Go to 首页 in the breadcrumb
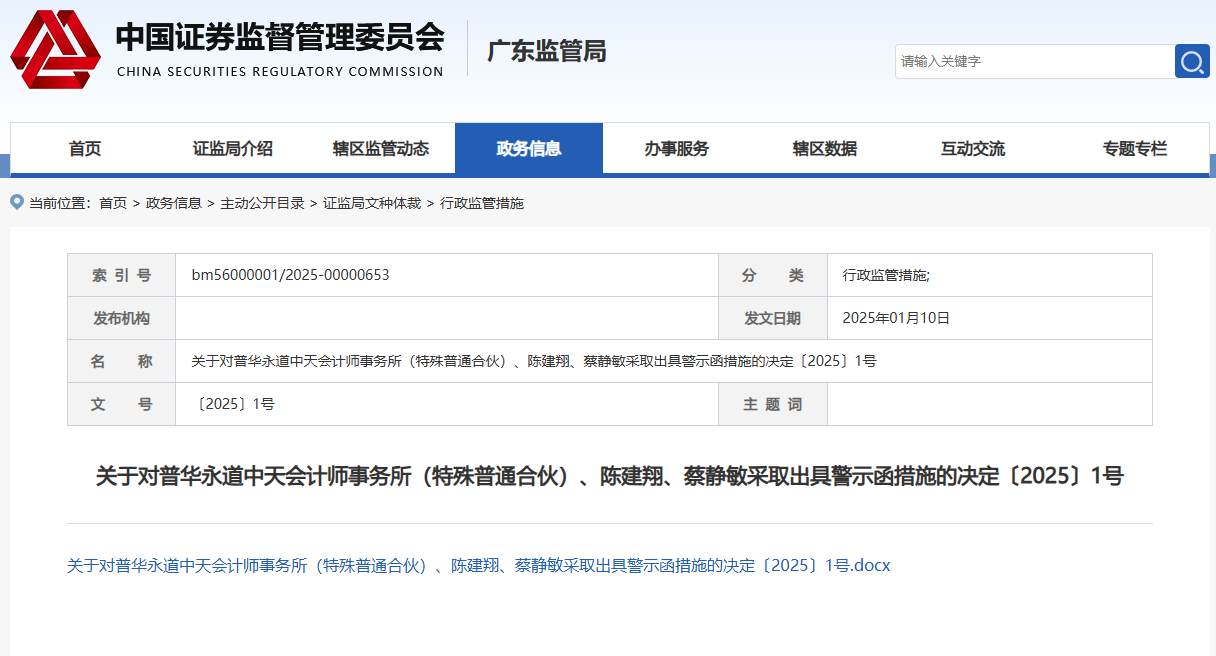Viewport: 1216px width, 656px height. tap(113, 203)
